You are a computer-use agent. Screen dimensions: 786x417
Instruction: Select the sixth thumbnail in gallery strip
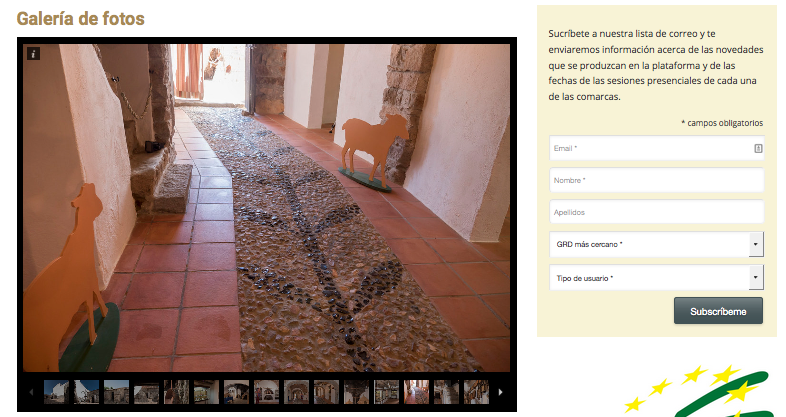pos(207,392)
